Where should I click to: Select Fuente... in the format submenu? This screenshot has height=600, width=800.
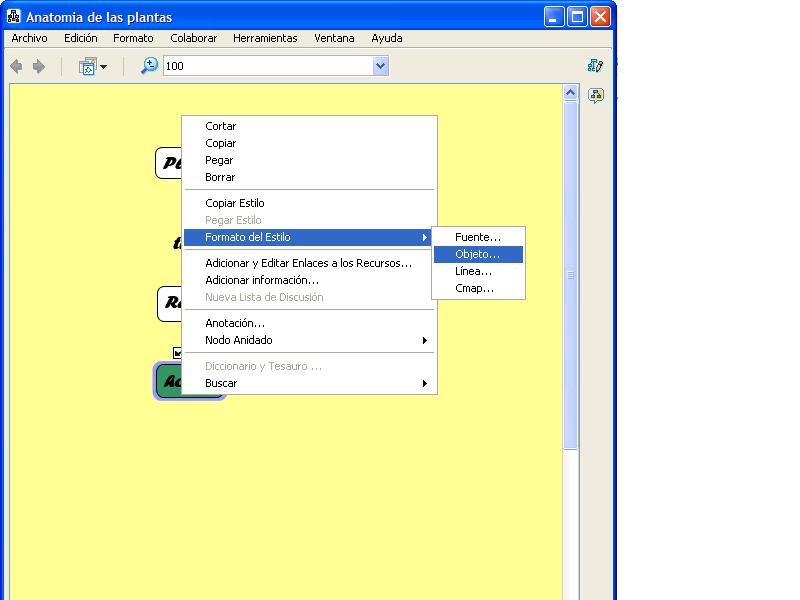click(x=478, y=237)
